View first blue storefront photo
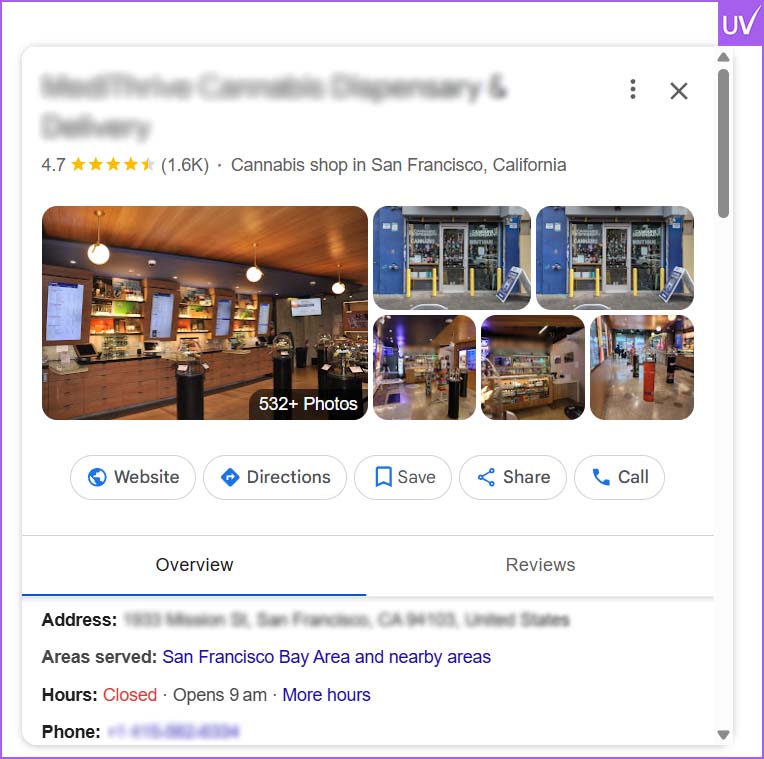Image resolution: width=764 pixels, height=759 pixels. (452, 258)
